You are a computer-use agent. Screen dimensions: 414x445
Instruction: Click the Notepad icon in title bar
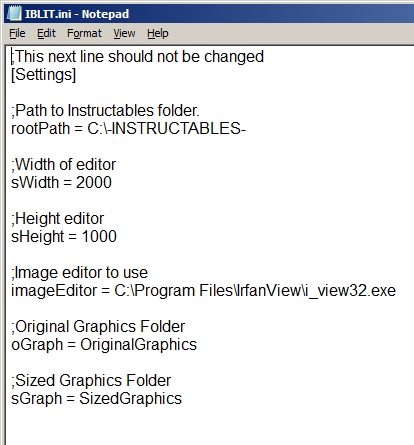[14, 14]
